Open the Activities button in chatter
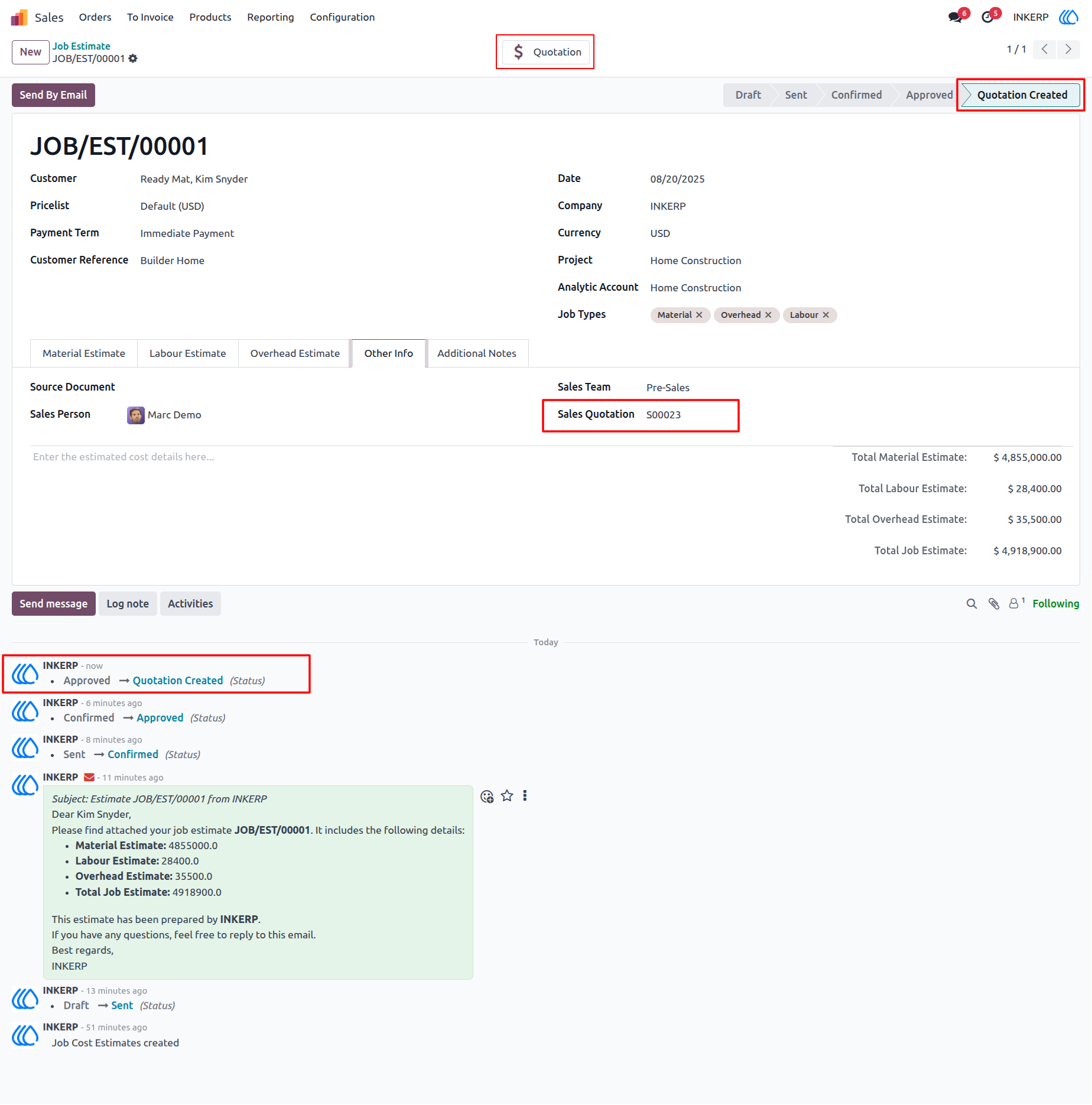 (x=190, y=604)
